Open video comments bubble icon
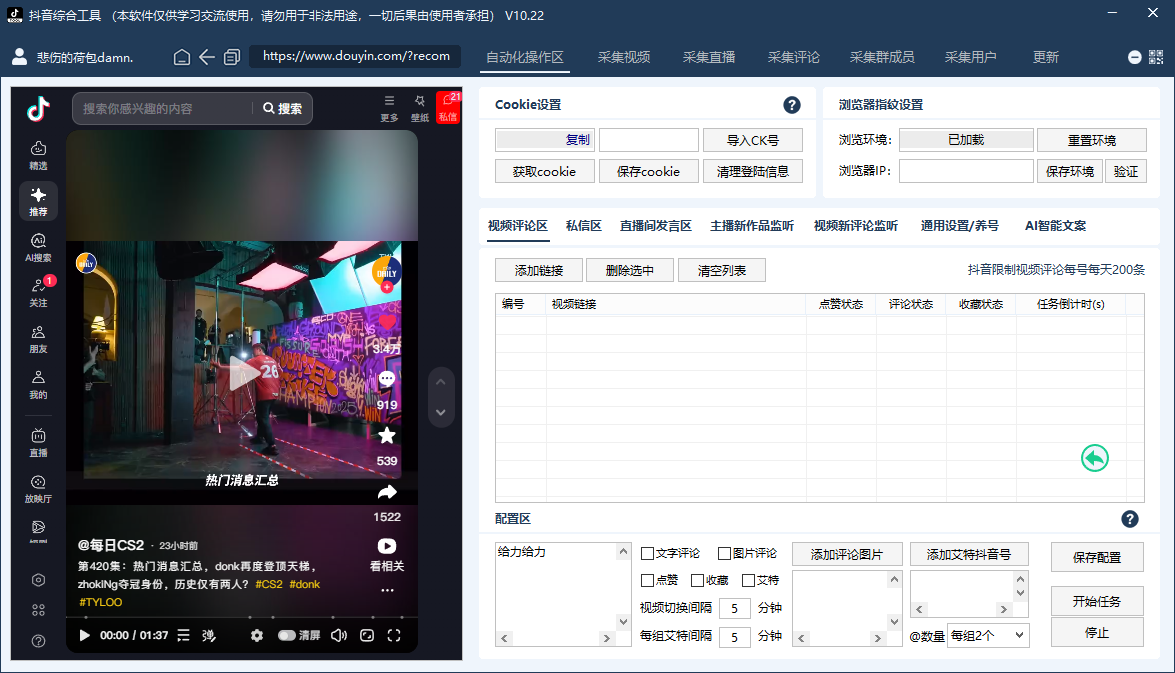Screen dimensions: 1175x673 tap(387, 380)
